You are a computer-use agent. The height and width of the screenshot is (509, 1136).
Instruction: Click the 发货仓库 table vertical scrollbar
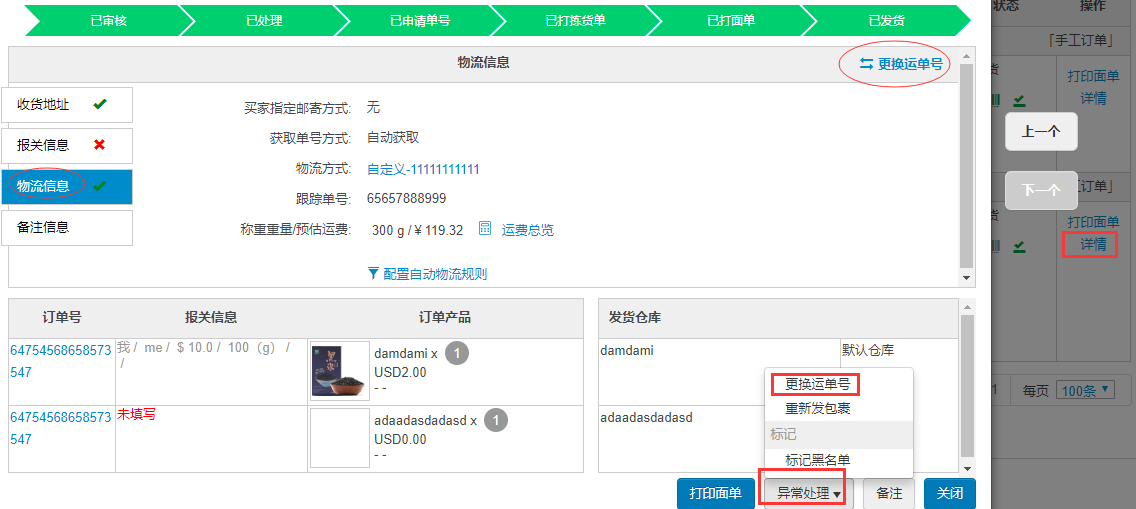967,386
